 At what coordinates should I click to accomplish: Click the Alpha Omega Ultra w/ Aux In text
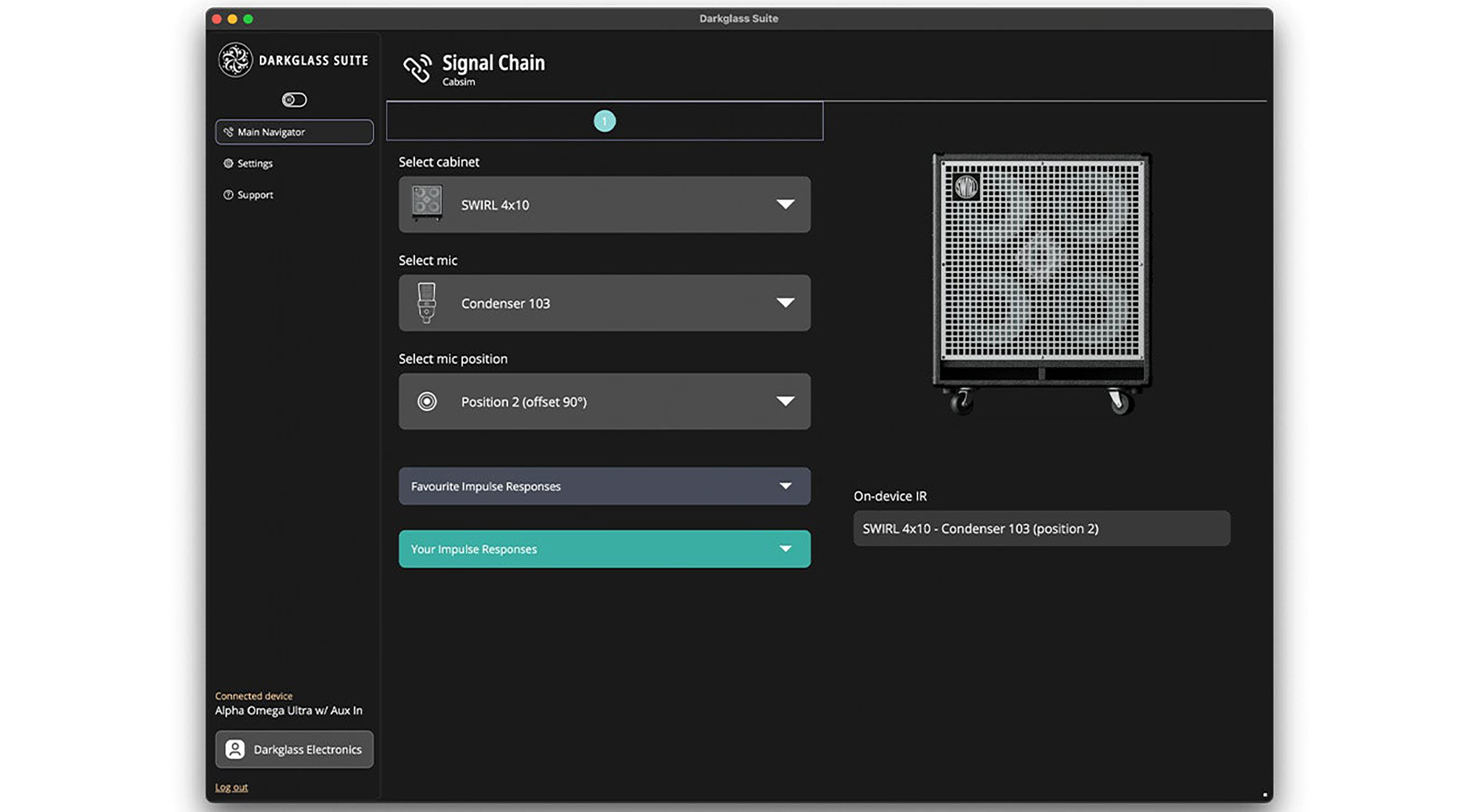pos(289,711)
